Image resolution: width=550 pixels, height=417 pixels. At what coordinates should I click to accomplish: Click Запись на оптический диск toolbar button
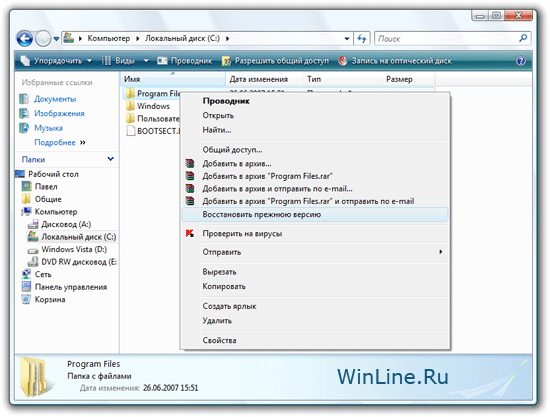[395, 61]
